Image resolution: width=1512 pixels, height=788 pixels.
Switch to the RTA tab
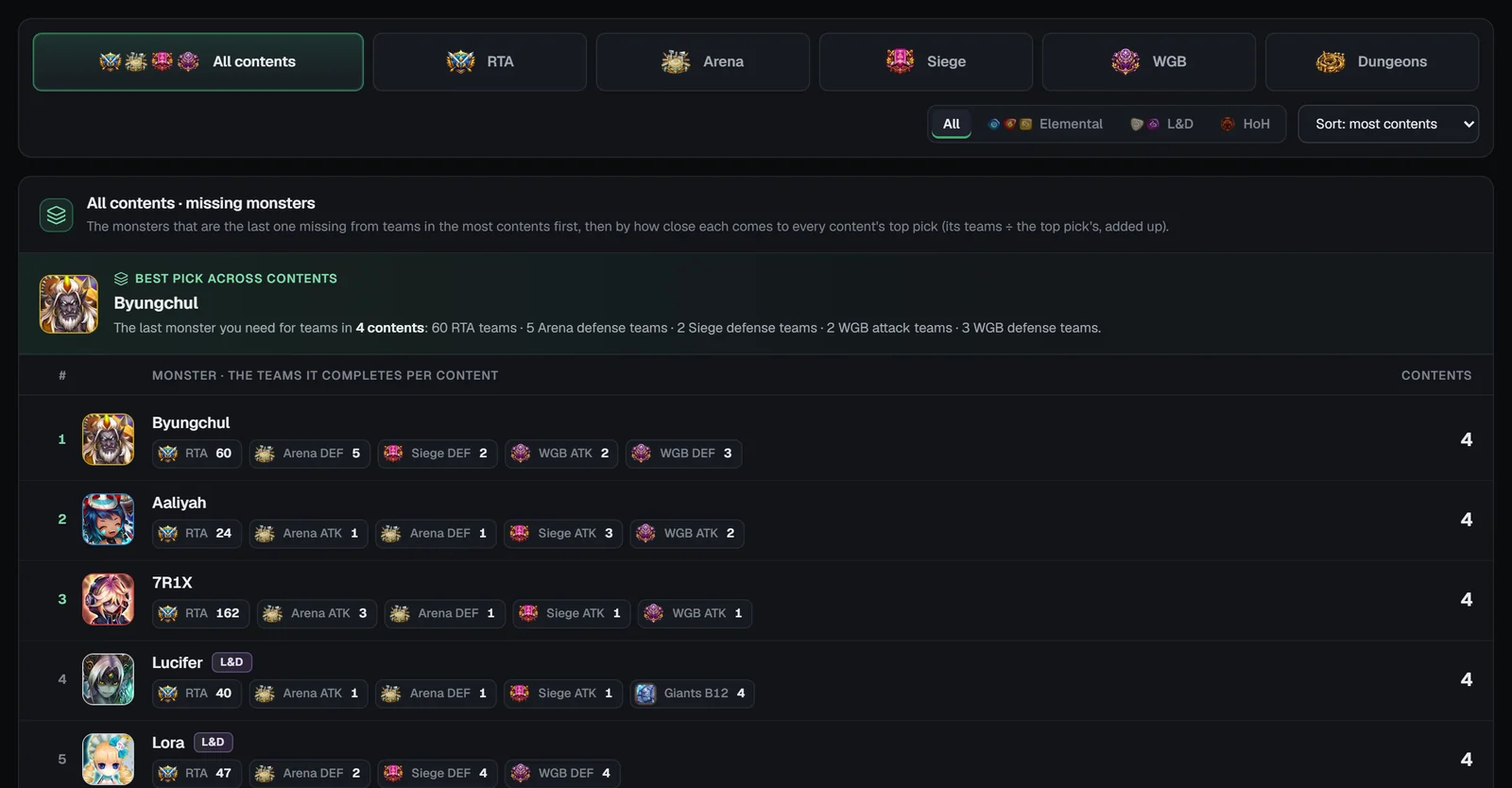pyautogui.click(x=479, y=61)
